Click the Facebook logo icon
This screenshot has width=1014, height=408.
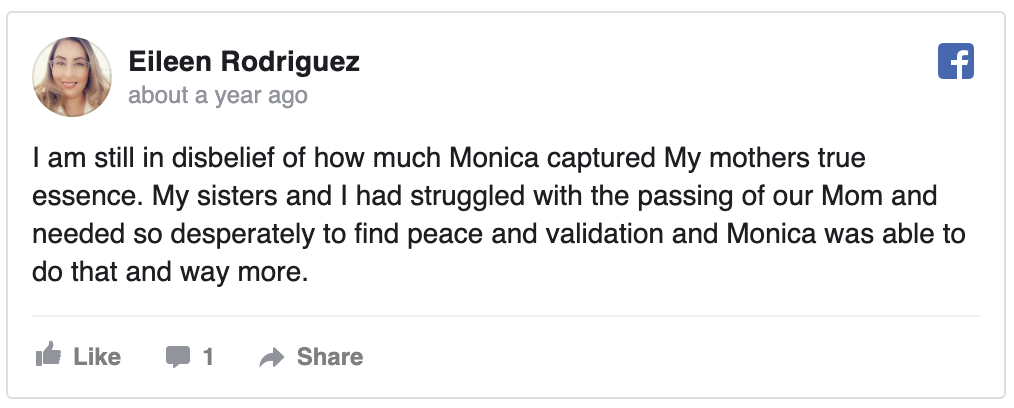(x=955, y=63)
